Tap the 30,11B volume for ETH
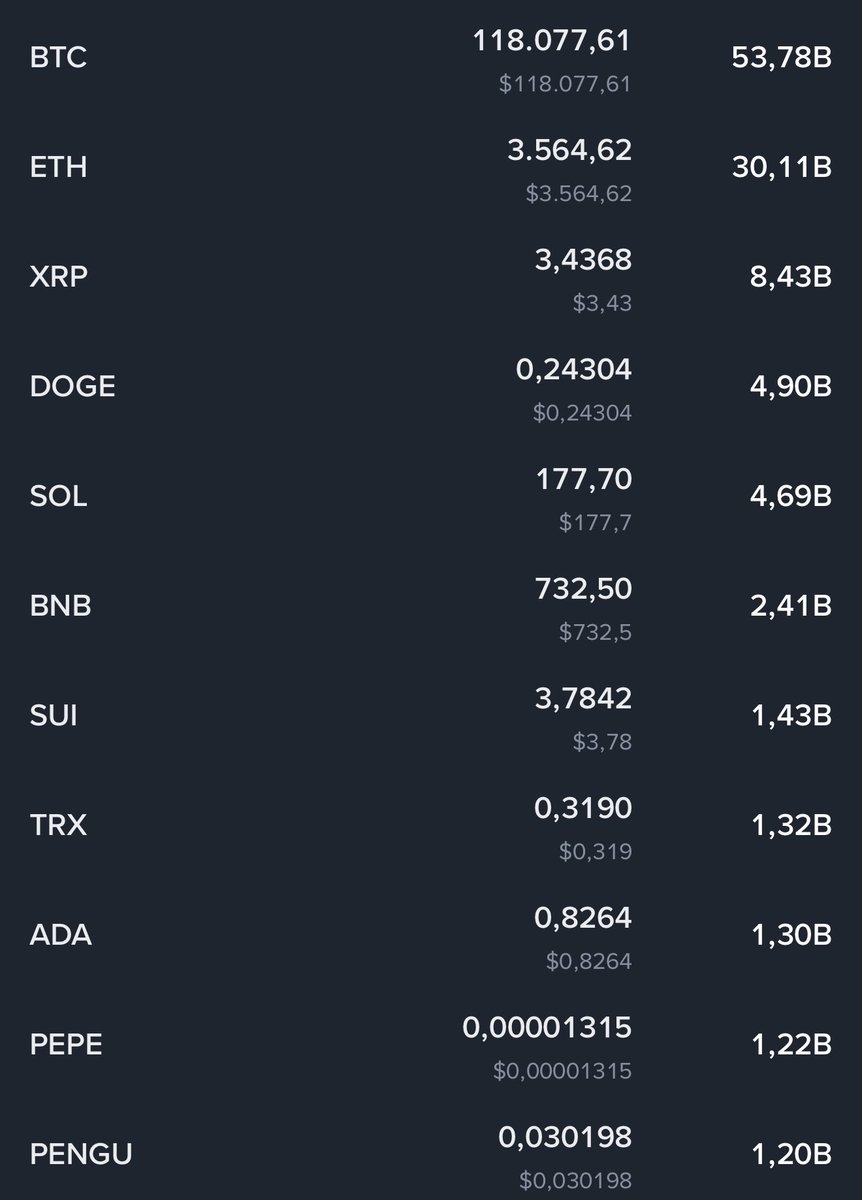This screenshot has height=1200, width=862. click(x=782, y=167)
